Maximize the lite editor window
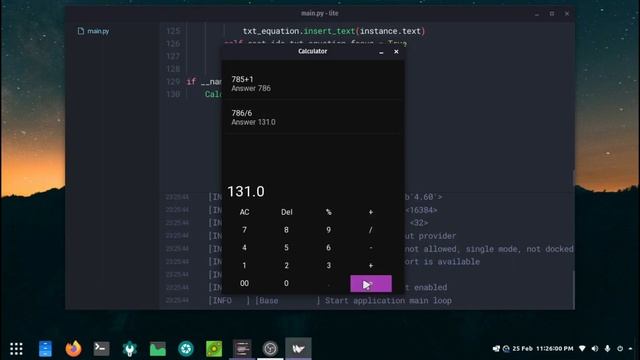The image size is (640, 360). coord(552,13)
